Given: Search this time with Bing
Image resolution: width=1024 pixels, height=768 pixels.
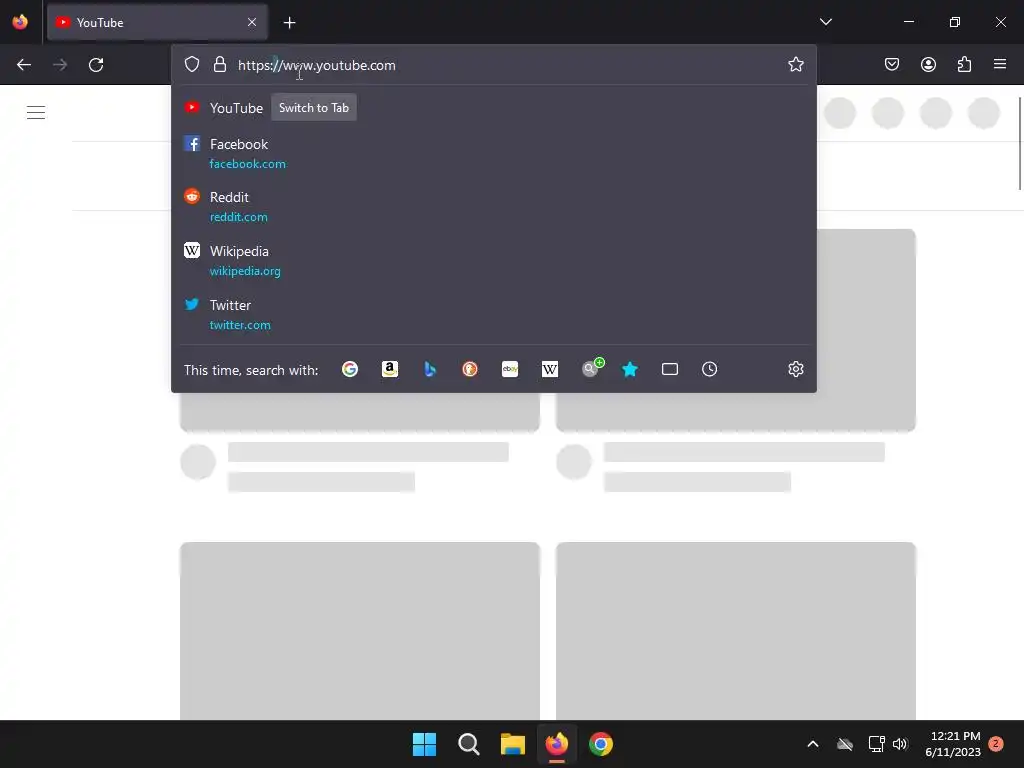Looking at the screenshot, I should [430, 370].
